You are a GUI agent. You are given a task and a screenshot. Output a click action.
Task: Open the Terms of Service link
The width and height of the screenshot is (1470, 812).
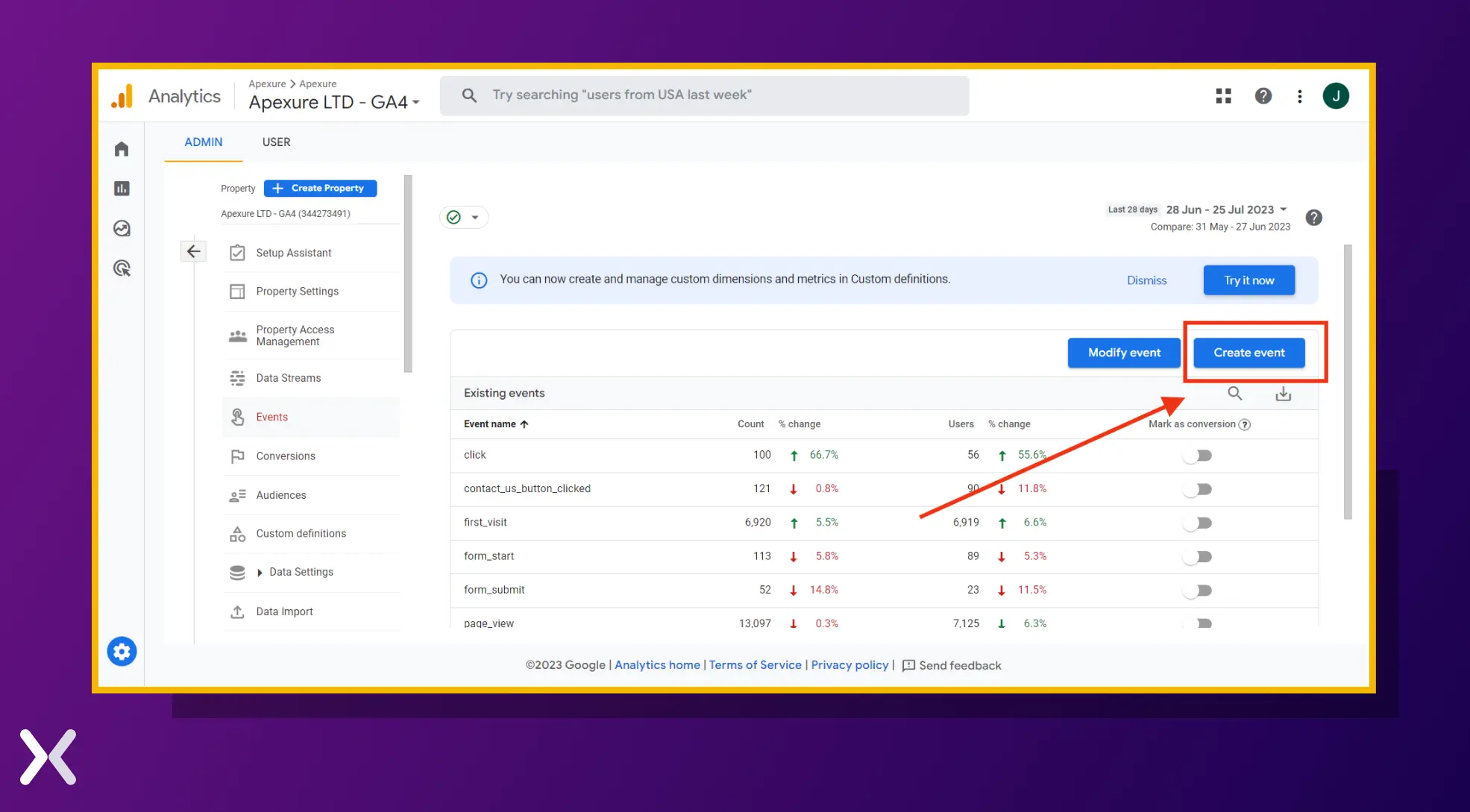[x=755, y=665]
